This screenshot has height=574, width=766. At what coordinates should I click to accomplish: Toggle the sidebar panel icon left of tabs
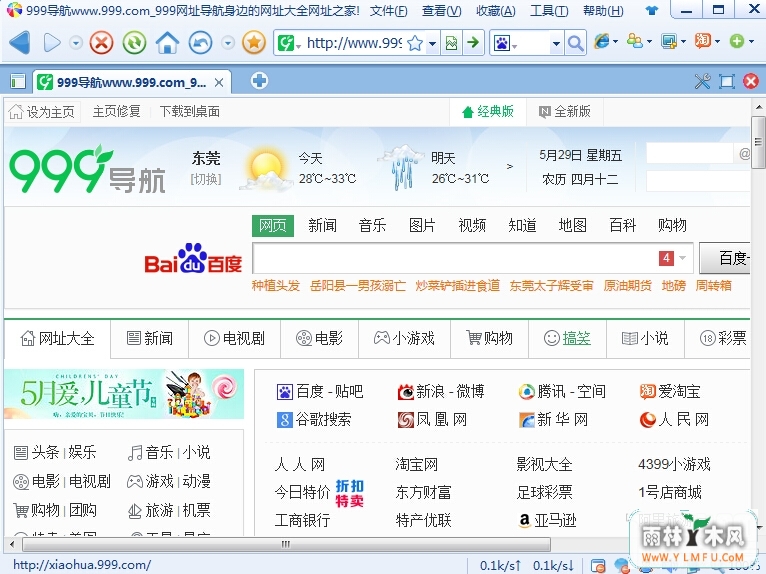[x=18, y=81]
